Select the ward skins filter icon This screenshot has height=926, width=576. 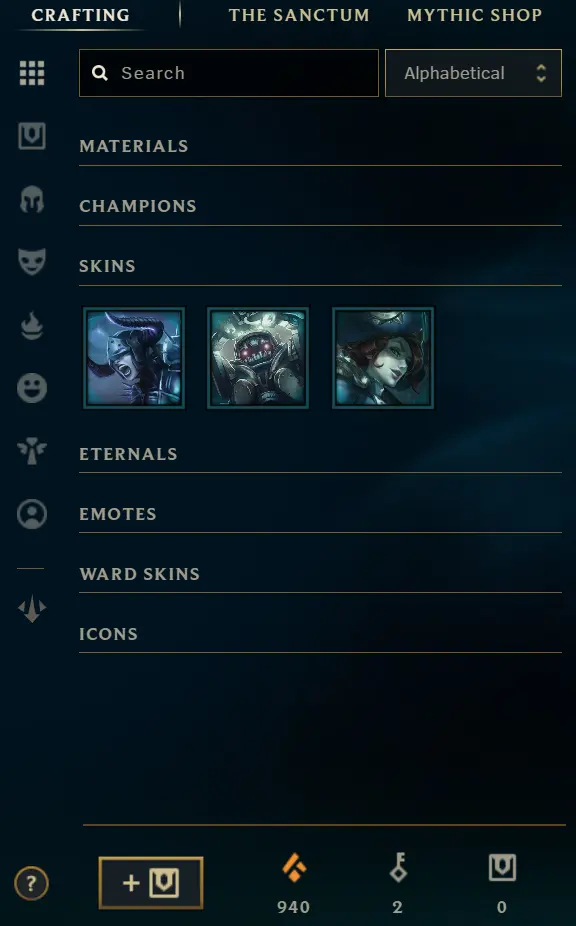click(x=32, y=451)
